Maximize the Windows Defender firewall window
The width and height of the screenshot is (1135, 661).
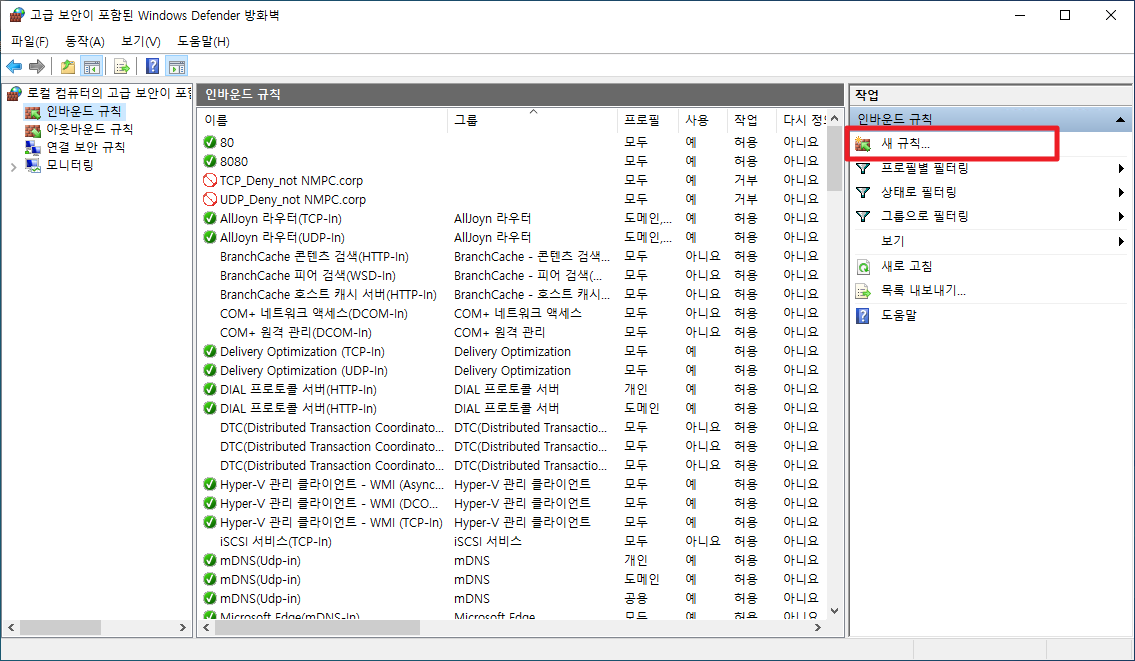point(1065,15)
